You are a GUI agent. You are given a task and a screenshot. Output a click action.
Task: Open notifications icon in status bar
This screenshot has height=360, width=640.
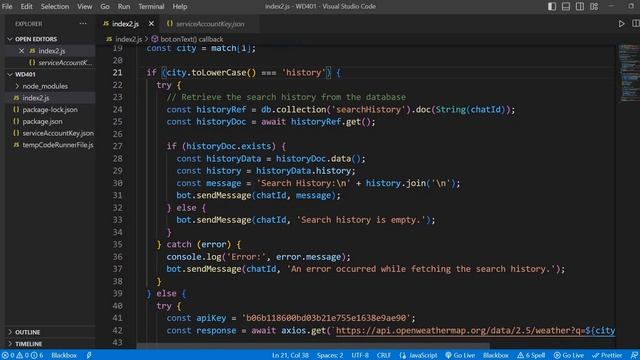coord(634,356)
